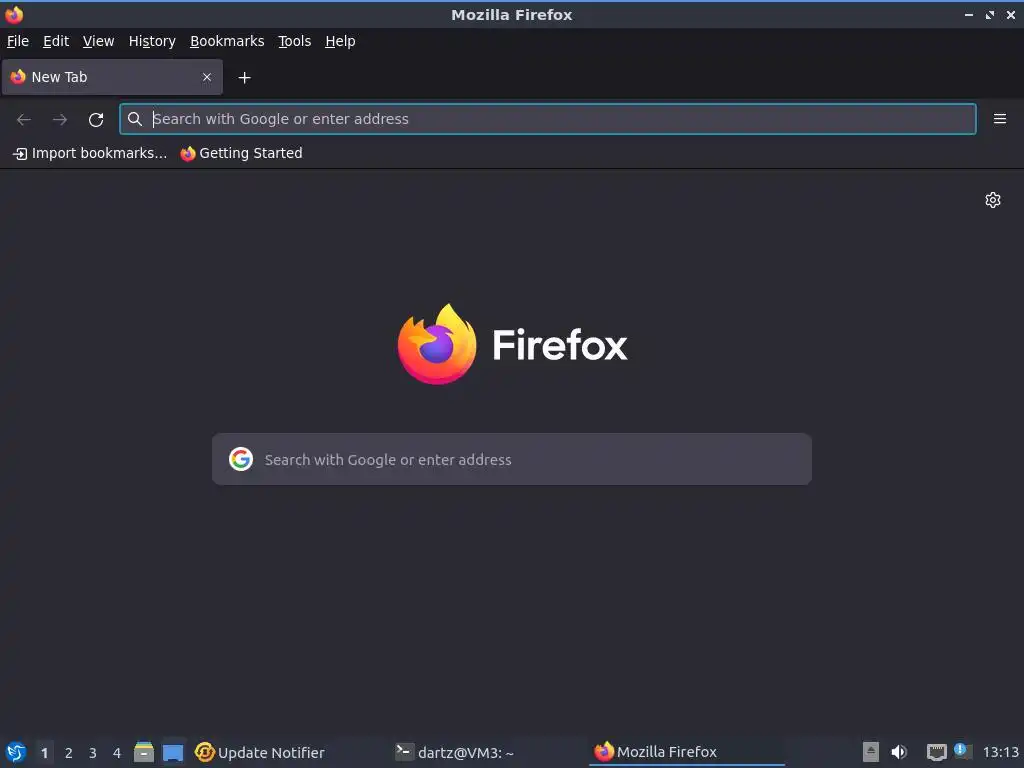
Task: Close the New Tab tab
Action: point(207,77)
